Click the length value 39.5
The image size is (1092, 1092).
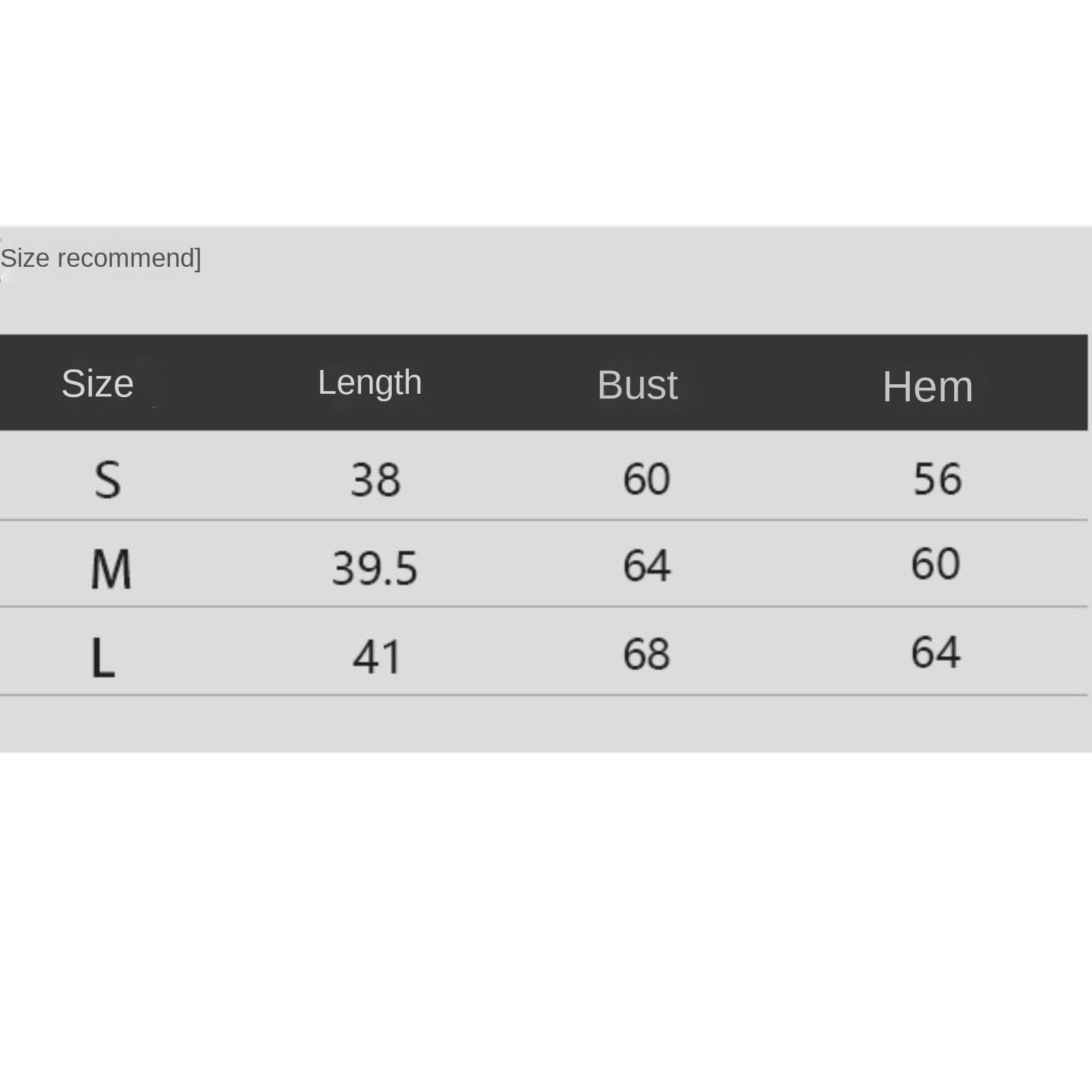coord(374,569)
